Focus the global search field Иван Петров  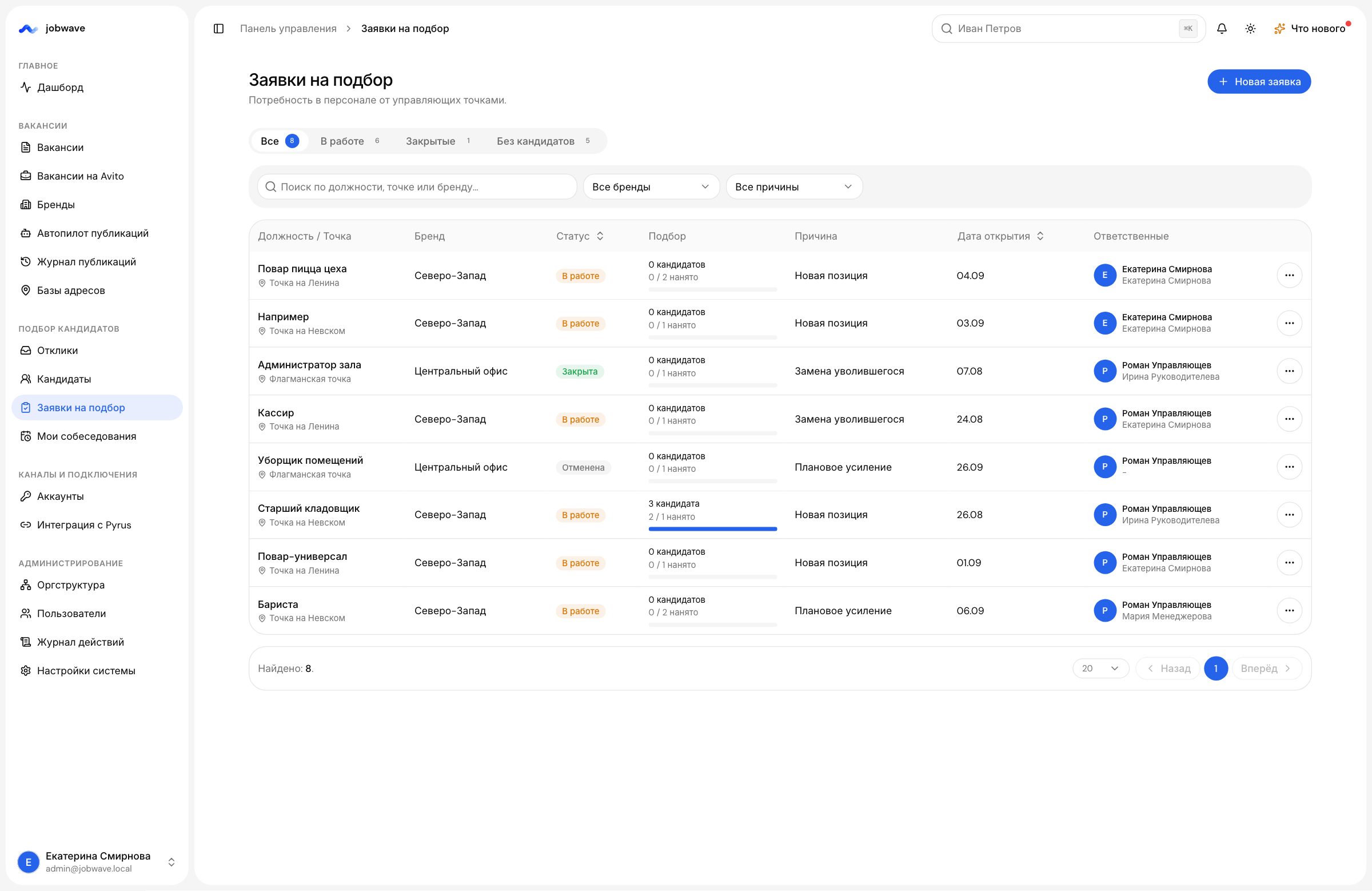tap(1068, 28)
